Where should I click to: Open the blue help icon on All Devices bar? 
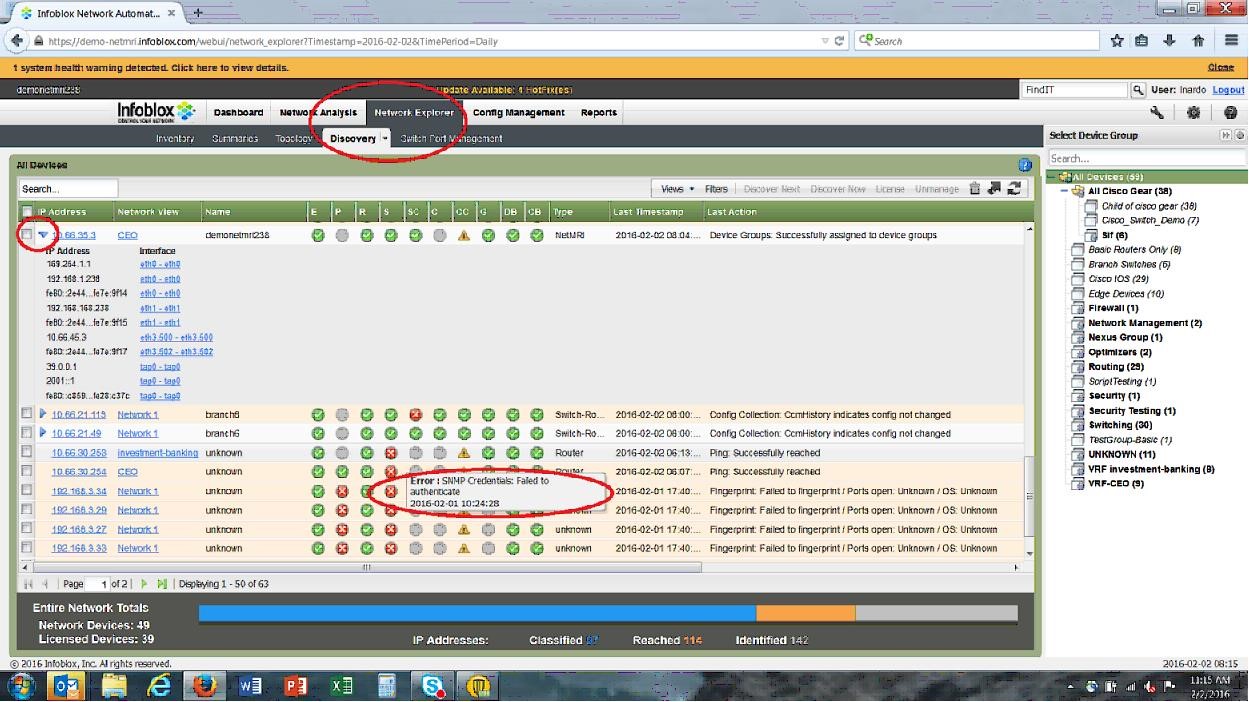tap(1025, 164)
